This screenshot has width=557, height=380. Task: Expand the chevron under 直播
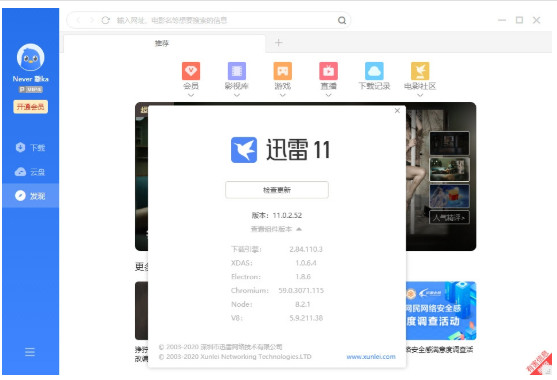coord(328,95)
